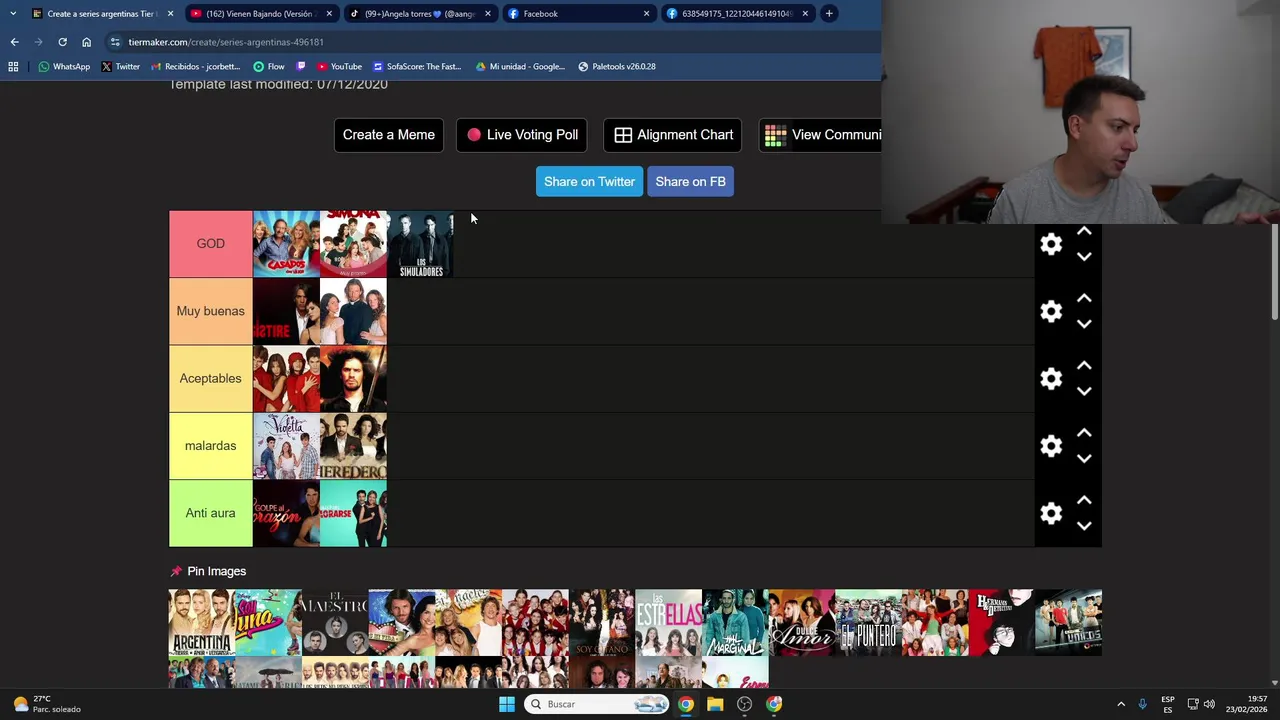This screenshot has height=720, width=1280.
Task: Move malardas tier row down
Action: pyautogui.click(x=1084, y=458)
